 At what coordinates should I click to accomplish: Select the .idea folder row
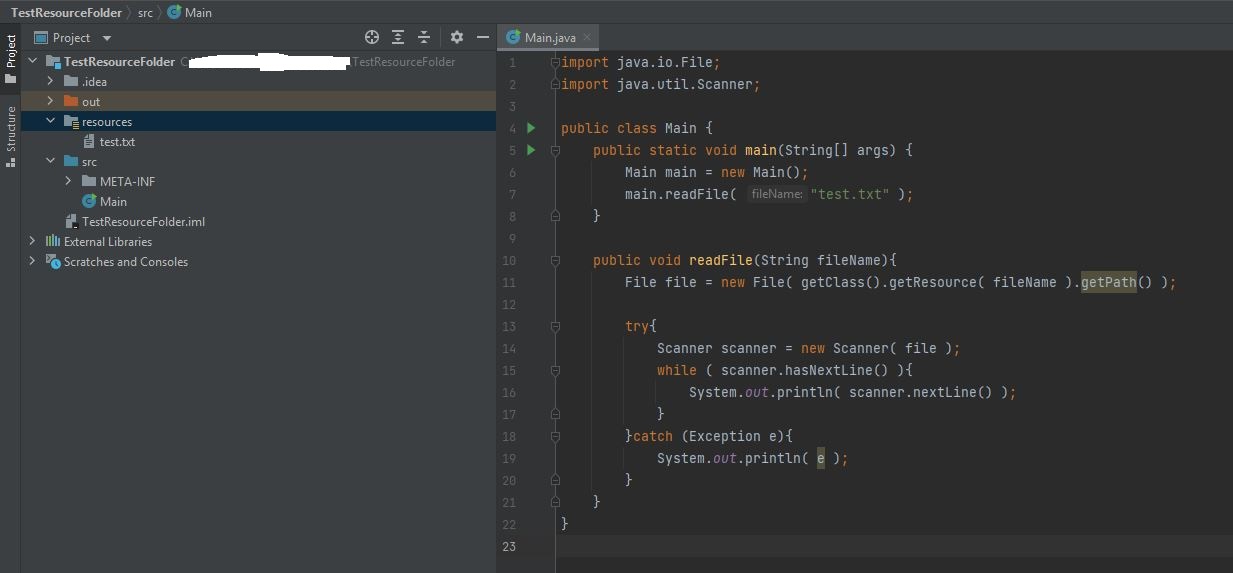(x=258, y=81)
